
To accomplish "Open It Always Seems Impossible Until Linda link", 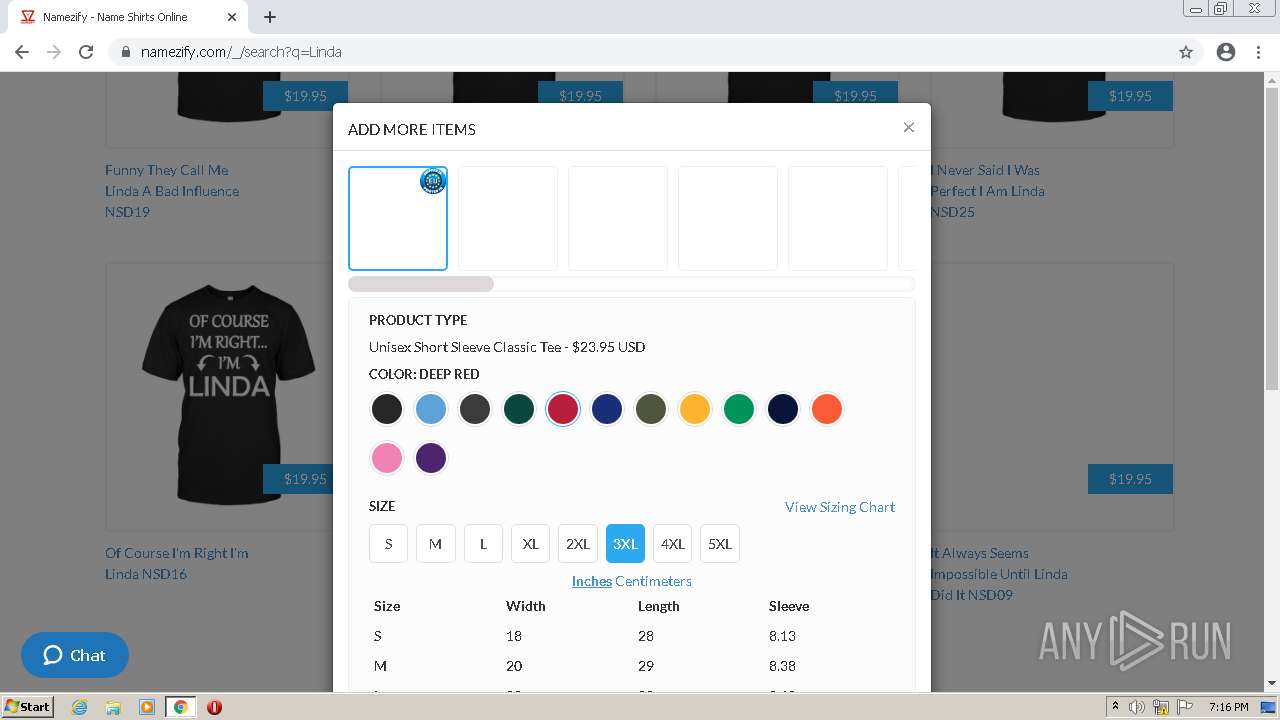I will 999,574.
